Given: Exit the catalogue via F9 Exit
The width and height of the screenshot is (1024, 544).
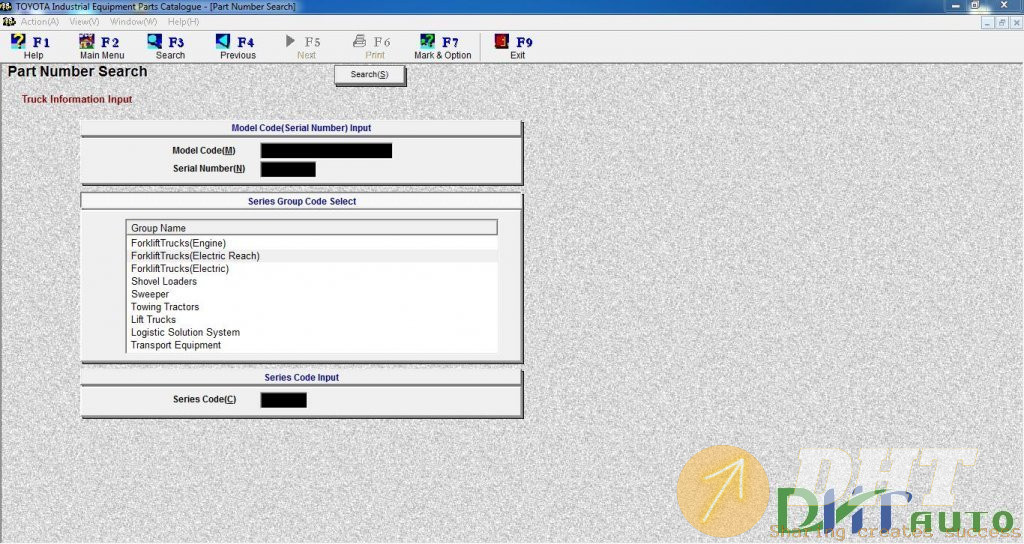Looking at the screenshot, I should [x=514, y=47].
